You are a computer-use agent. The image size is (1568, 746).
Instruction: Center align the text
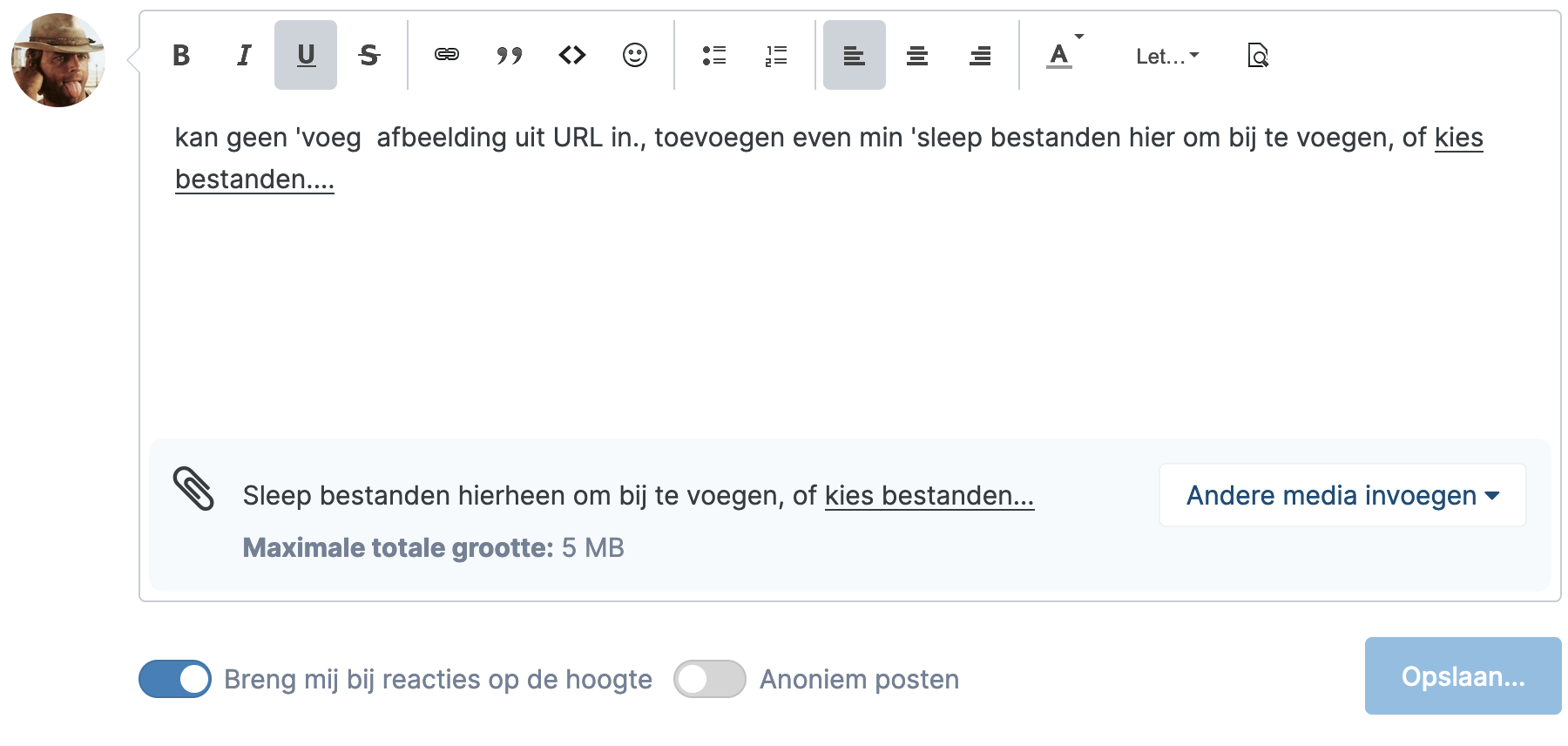(917, 55)
